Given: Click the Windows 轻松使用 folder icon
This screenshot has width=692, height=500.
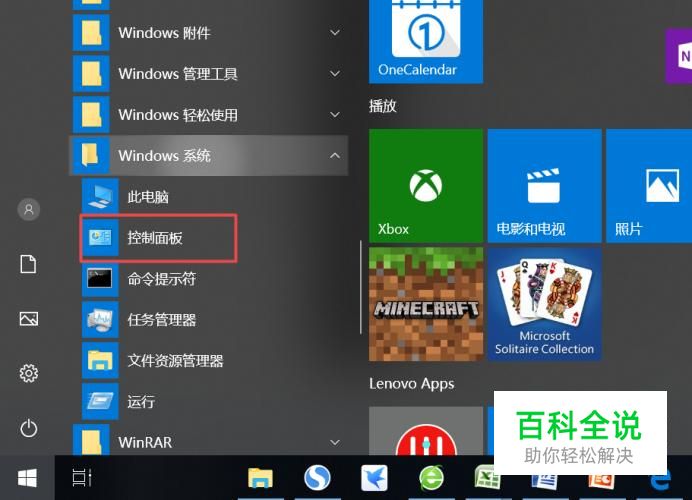Looking at the screenshot, I should point(91,115).
